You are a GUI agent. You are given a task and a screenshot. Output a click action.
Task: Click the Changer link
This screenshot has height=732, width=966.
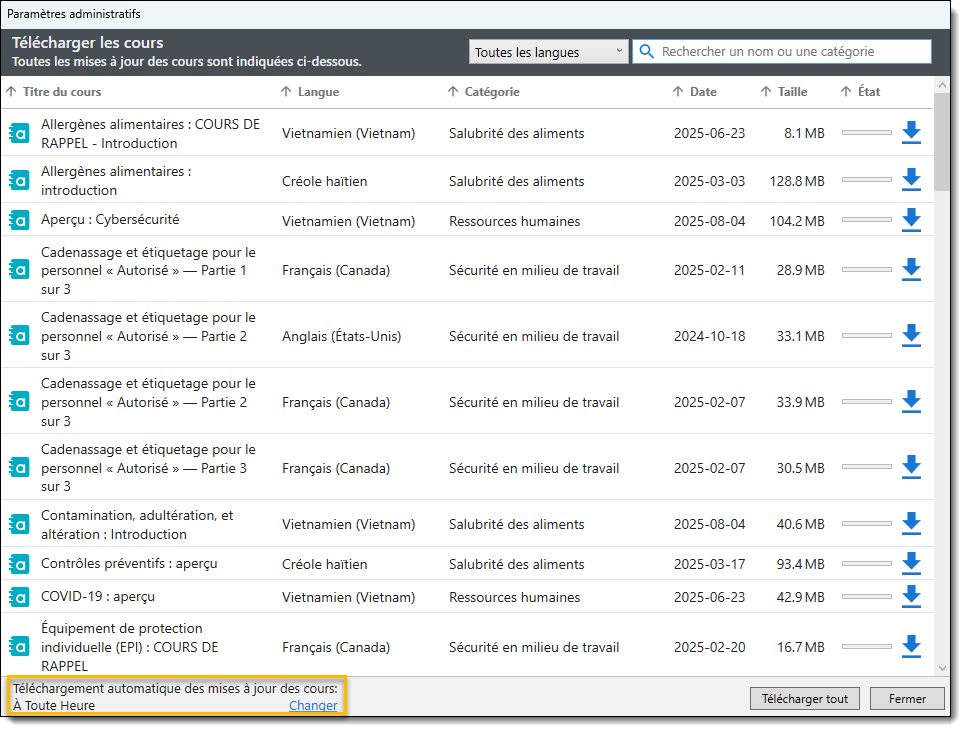tap(313, 705)
